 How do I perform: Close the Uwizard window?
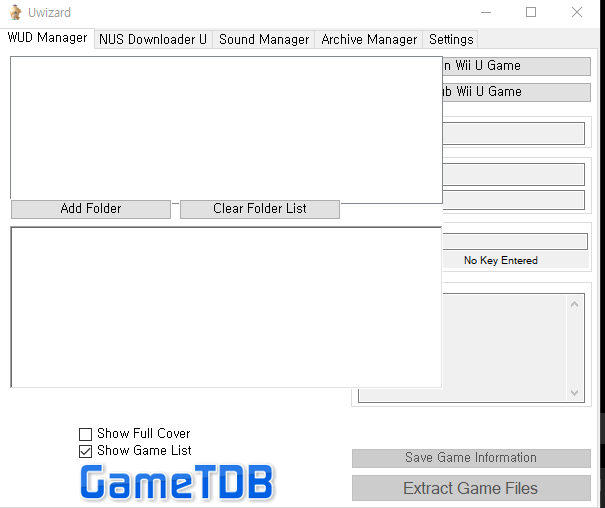click(x=577, y=12)
